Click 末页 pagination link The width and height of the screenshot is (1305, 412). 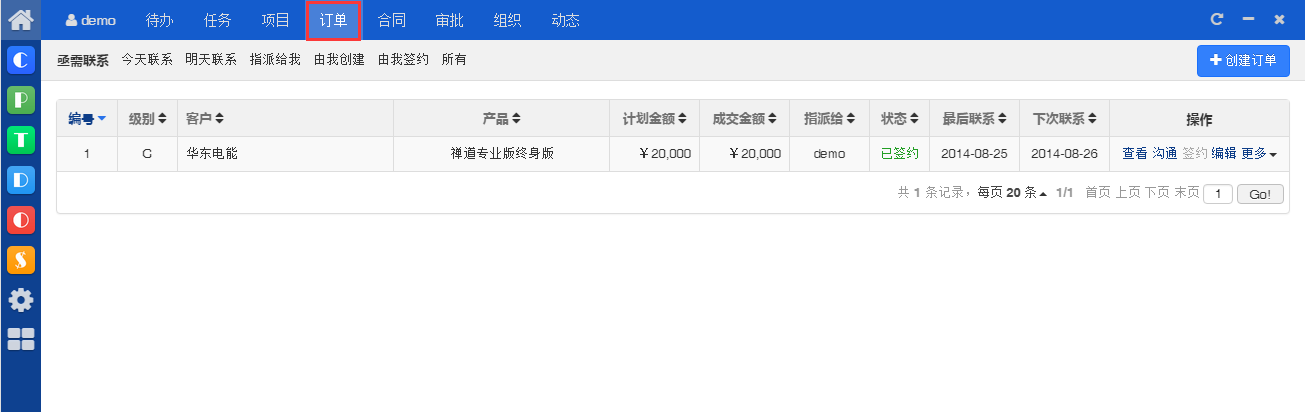[1186, 193]
